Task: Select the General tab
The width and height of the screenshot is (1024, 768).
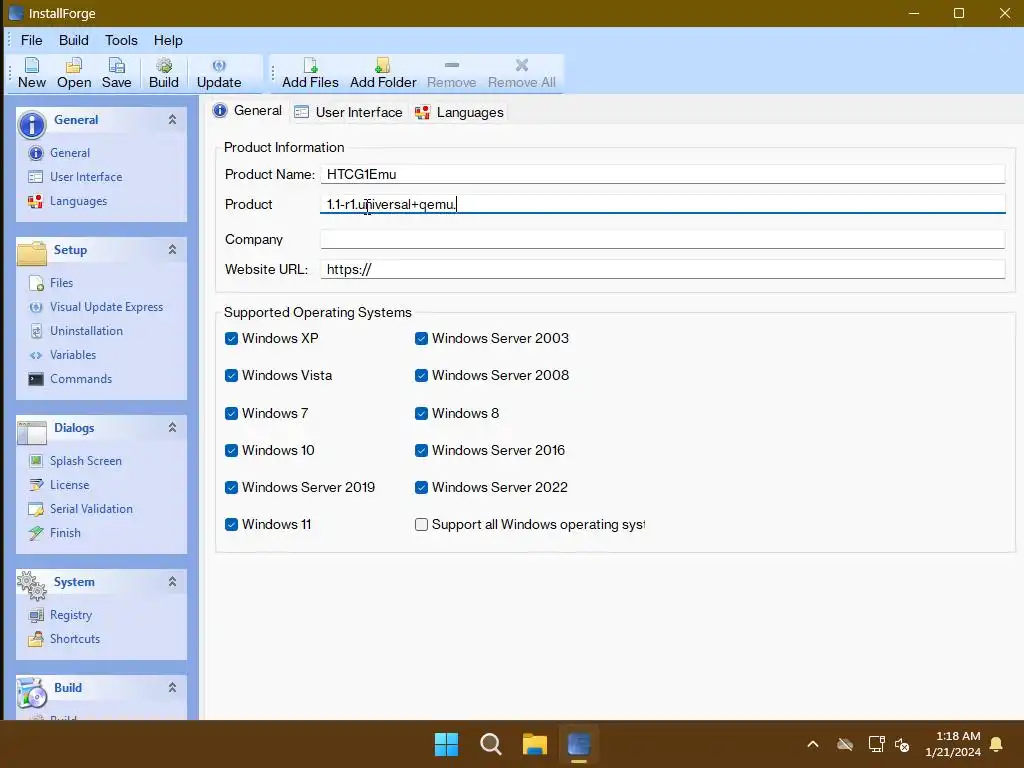Action: [x=248, y=111]
